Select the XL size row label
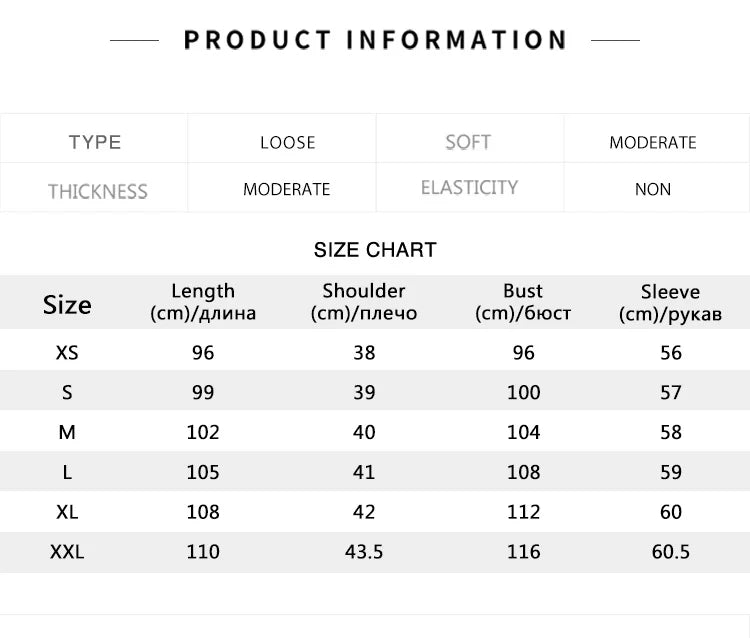This screenshot has width=750, height=638. tap(67, 512)
